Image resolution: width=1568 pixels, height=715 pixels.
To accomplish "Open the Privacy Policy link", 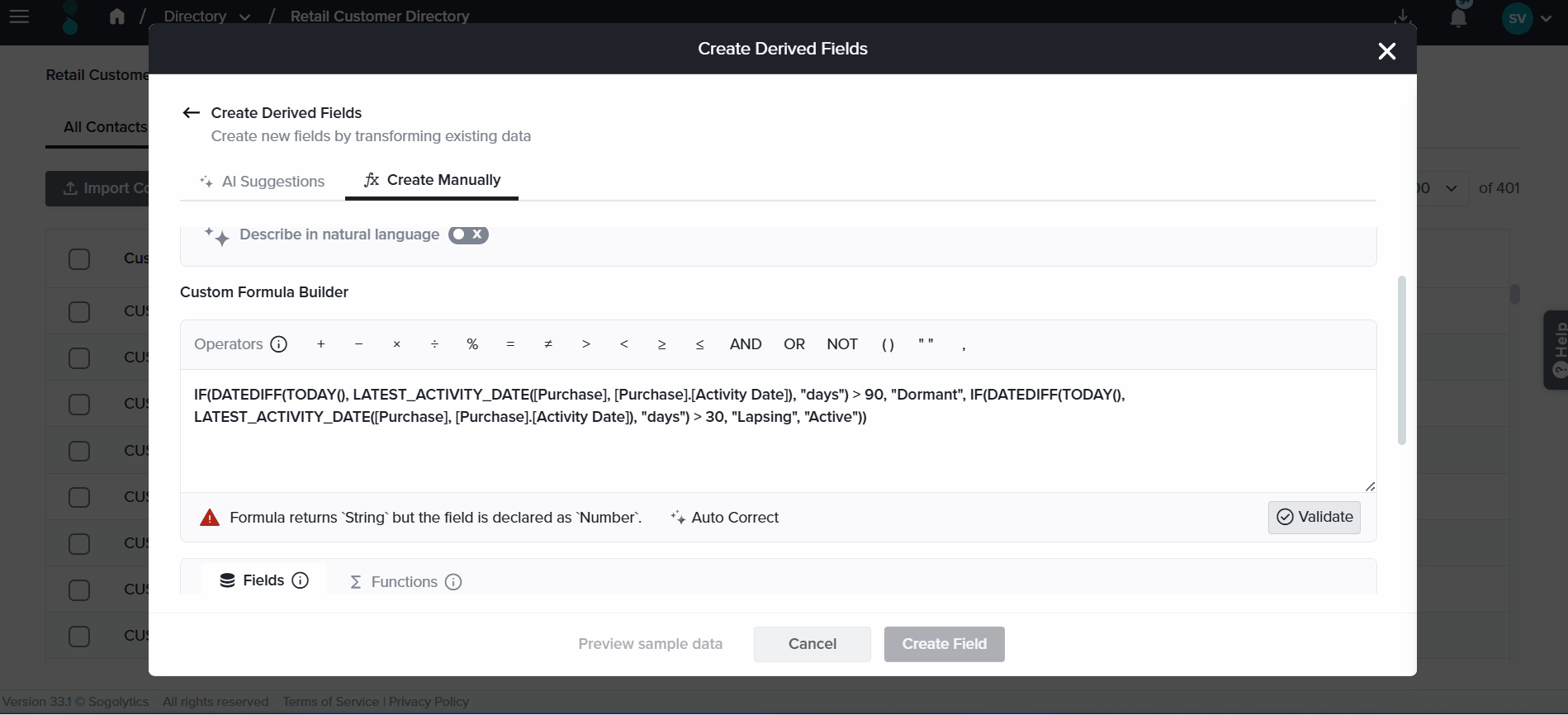I will pos(429,702).
